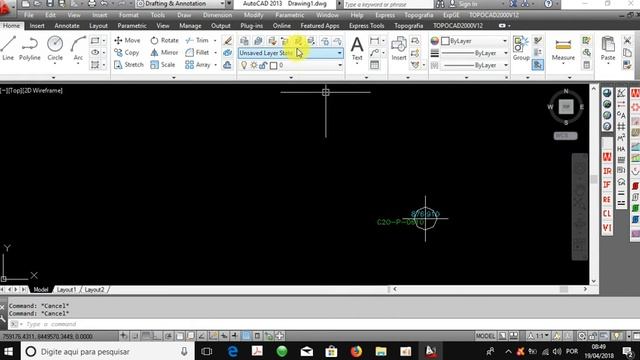Click the red VI toolbar button
The image size is (640, 360).
607,228
